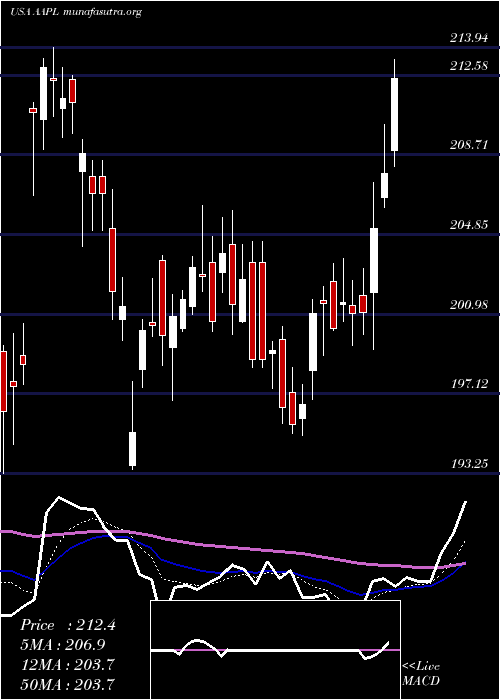500x700 pixels.
Task: Click the 197.12 price level label
Action: pos(468,384)
